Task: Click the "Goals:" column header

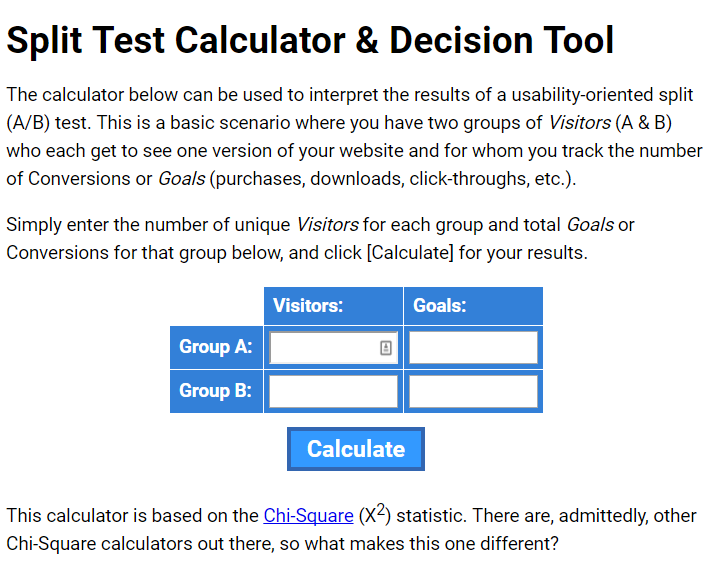Action: coord(440,306)
